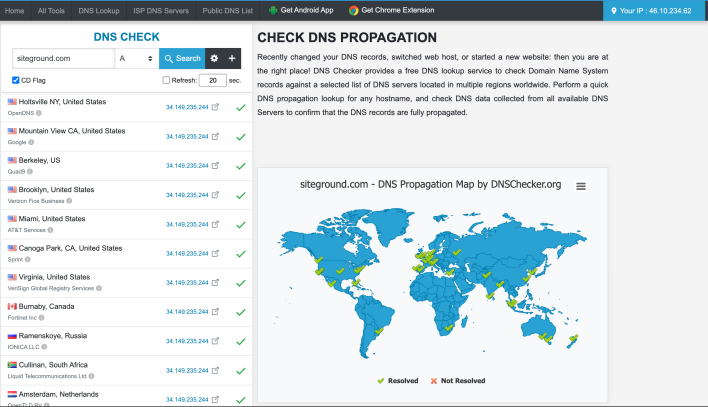Click info icon next to Fortinet Inc
This screenshot has width=708, height=407.
(42, 318)
